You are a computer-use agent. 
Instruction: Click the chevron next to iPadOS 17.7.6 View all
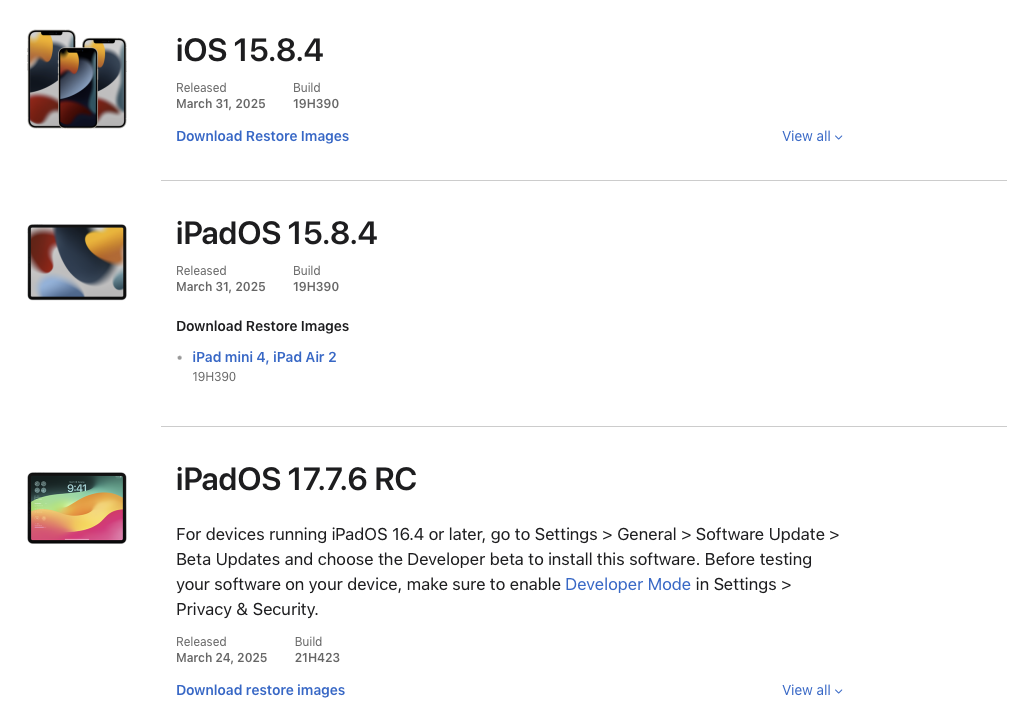pyautogui.click(x=838, y=690)
